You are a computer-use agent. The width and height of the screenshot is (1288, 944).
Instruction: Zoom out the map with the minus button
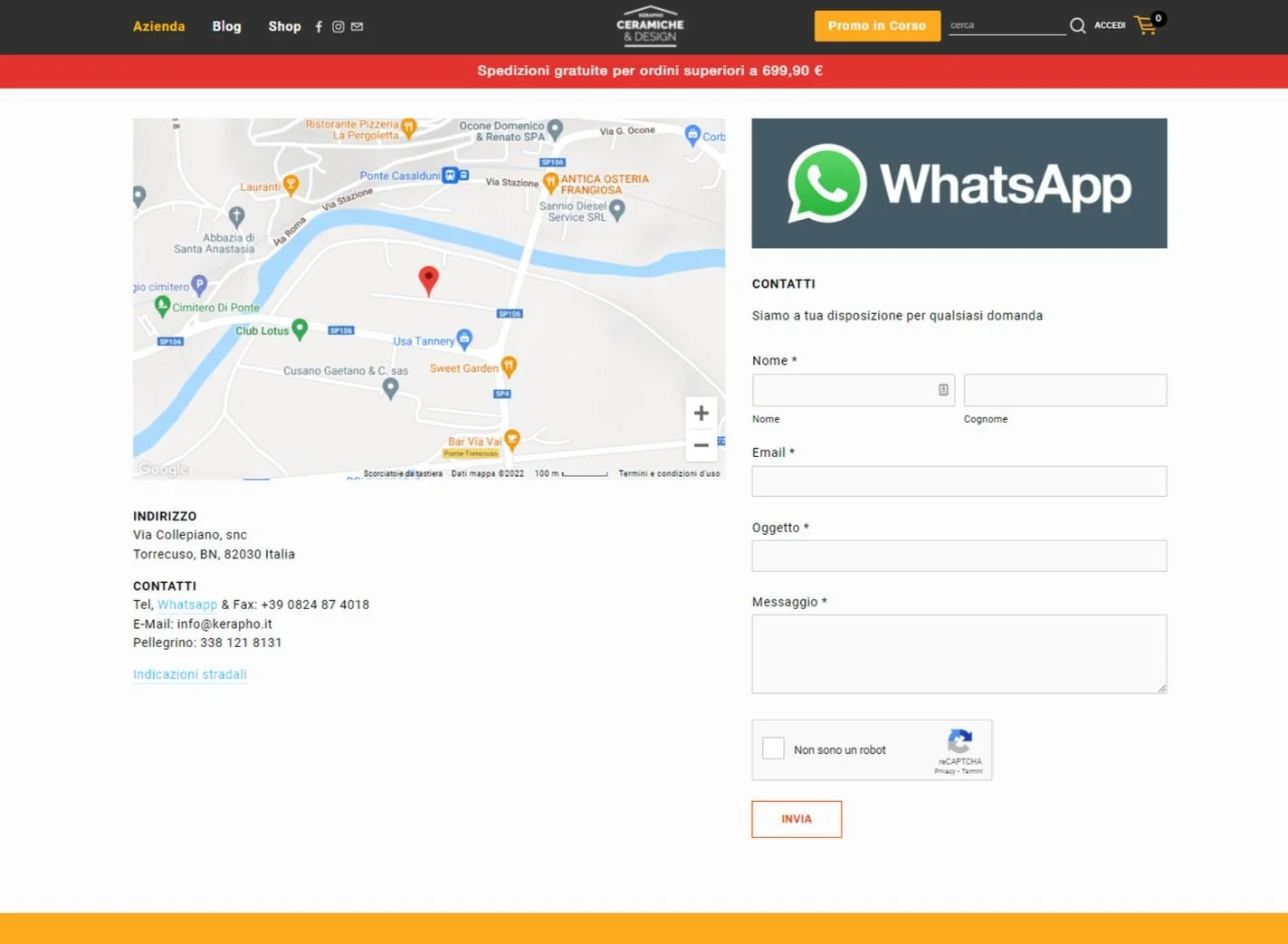click(x=701, y=445)
